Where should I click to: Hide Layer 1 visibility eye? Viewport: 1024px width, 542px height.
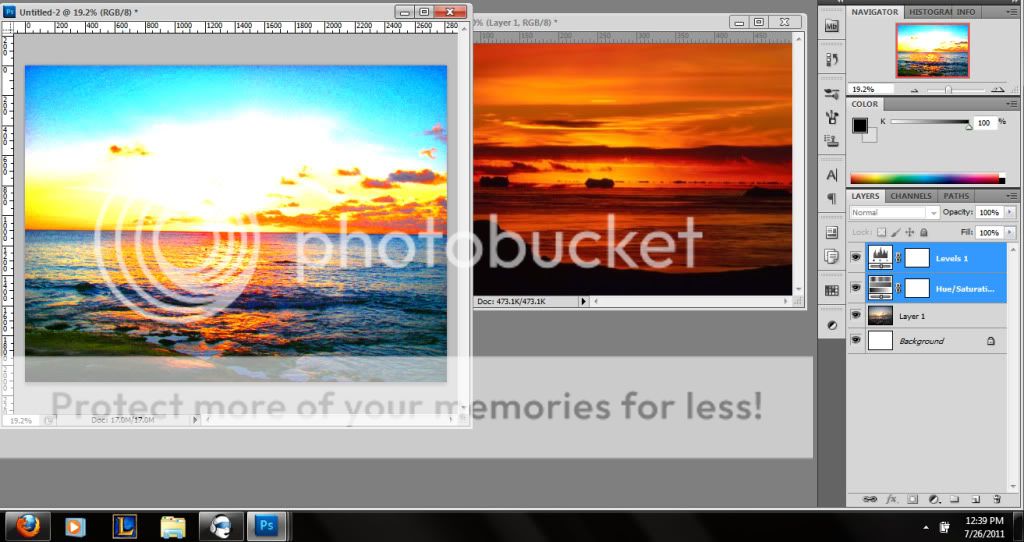tap(856, 315)
